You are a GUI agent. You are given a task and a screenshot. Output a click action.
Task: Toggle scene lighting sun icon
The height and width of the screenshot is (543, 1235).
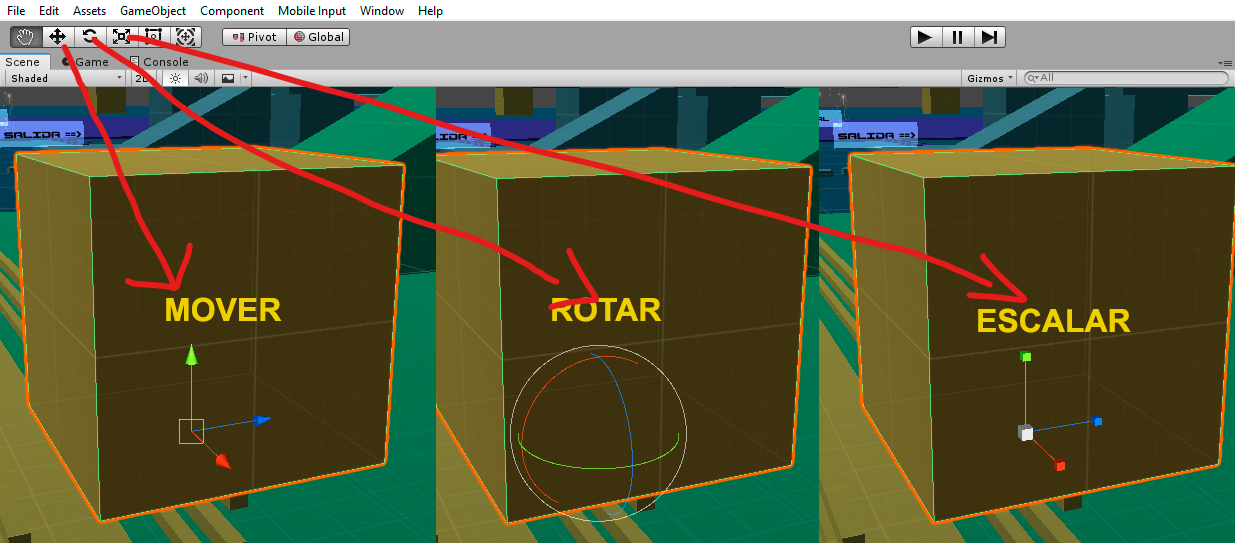pos(175,78)
